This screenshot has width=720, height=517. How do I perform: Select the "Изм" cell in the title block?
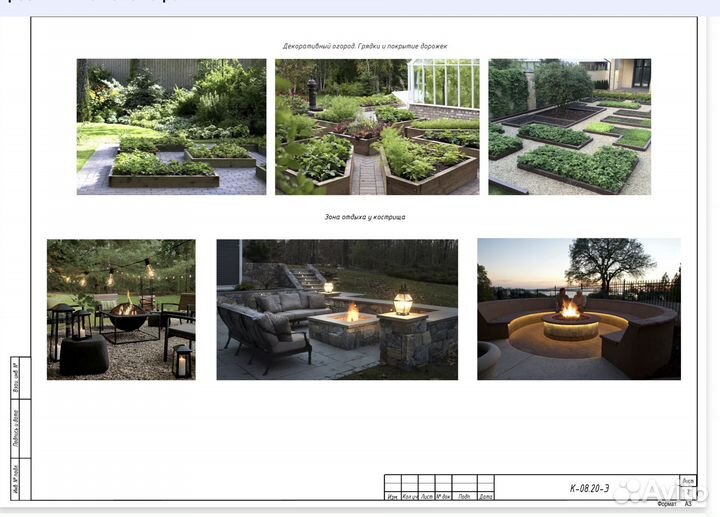393,496
